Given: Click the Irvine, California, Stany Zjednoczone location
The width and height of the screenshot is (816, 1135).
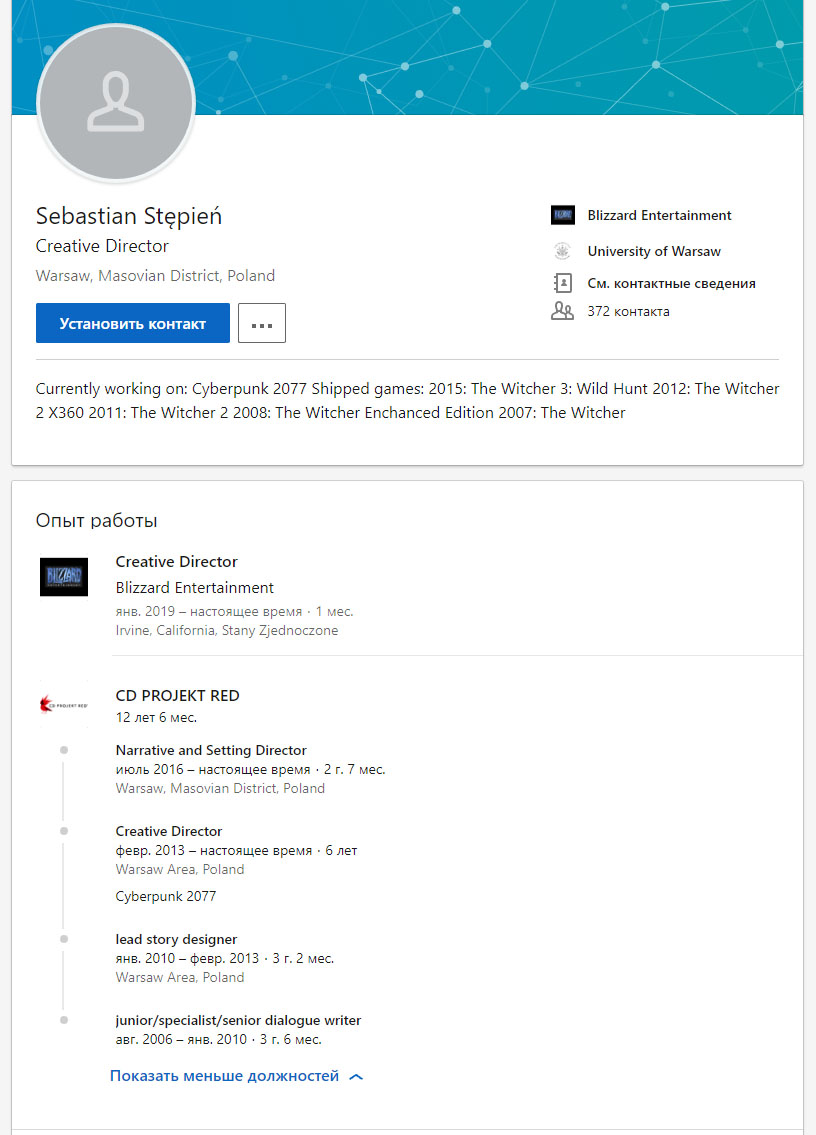Looking at the screenshot, I should tap(227, 630).
